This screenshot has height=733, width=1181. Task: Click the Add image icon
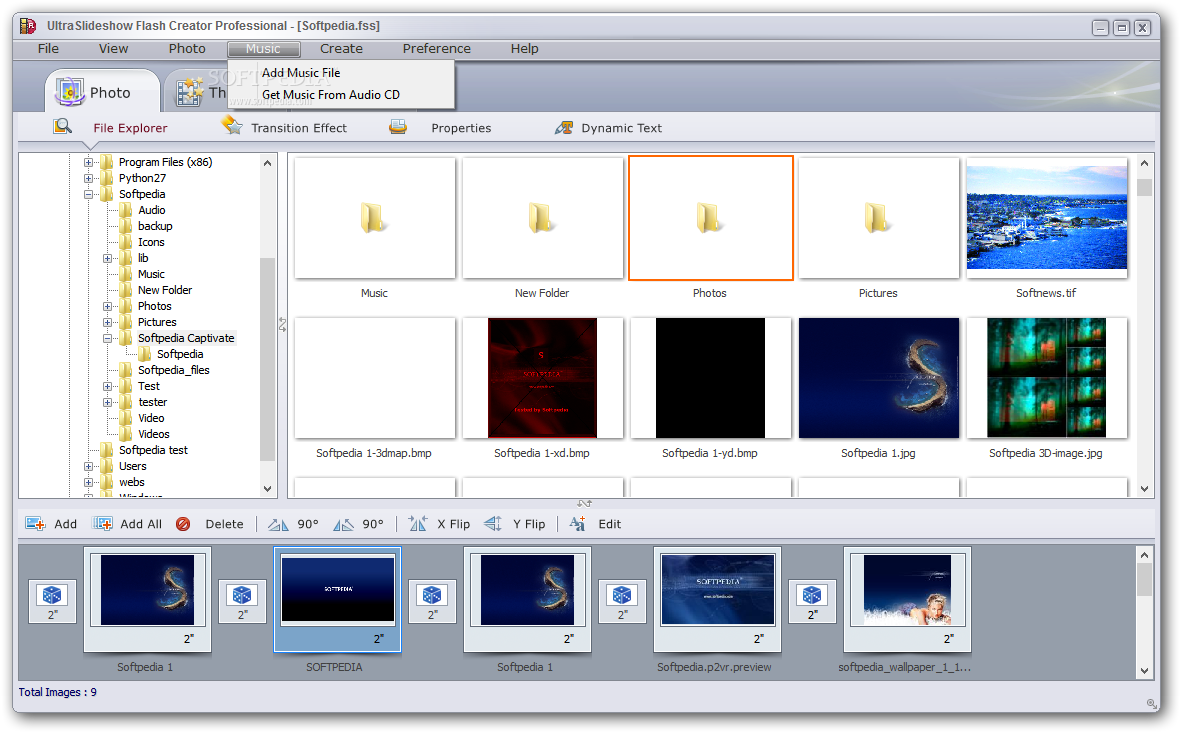(x=35, y=524)
